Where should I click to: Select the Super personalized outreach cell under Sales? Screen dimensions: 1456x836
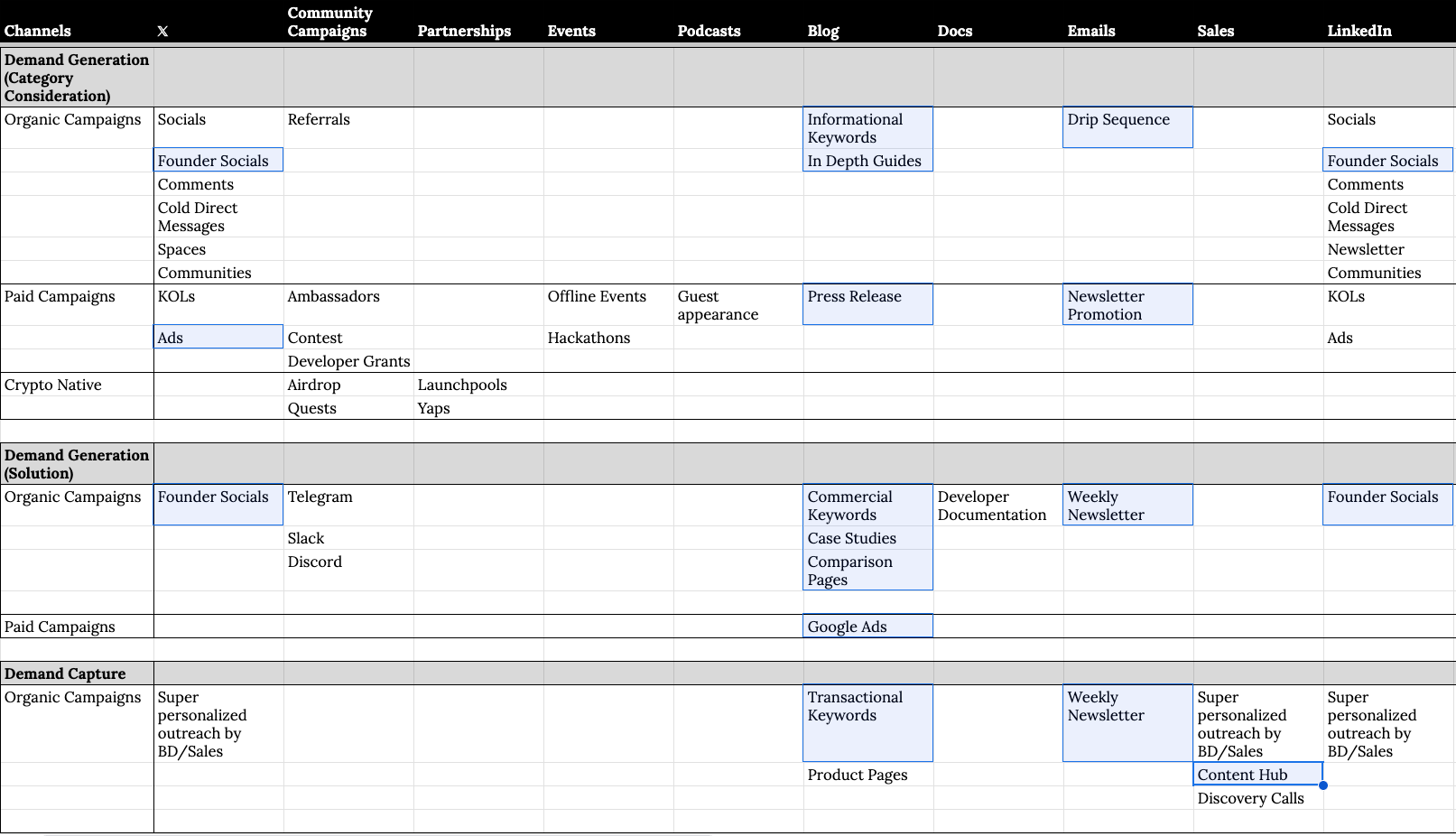click(x=1258, y=724)
